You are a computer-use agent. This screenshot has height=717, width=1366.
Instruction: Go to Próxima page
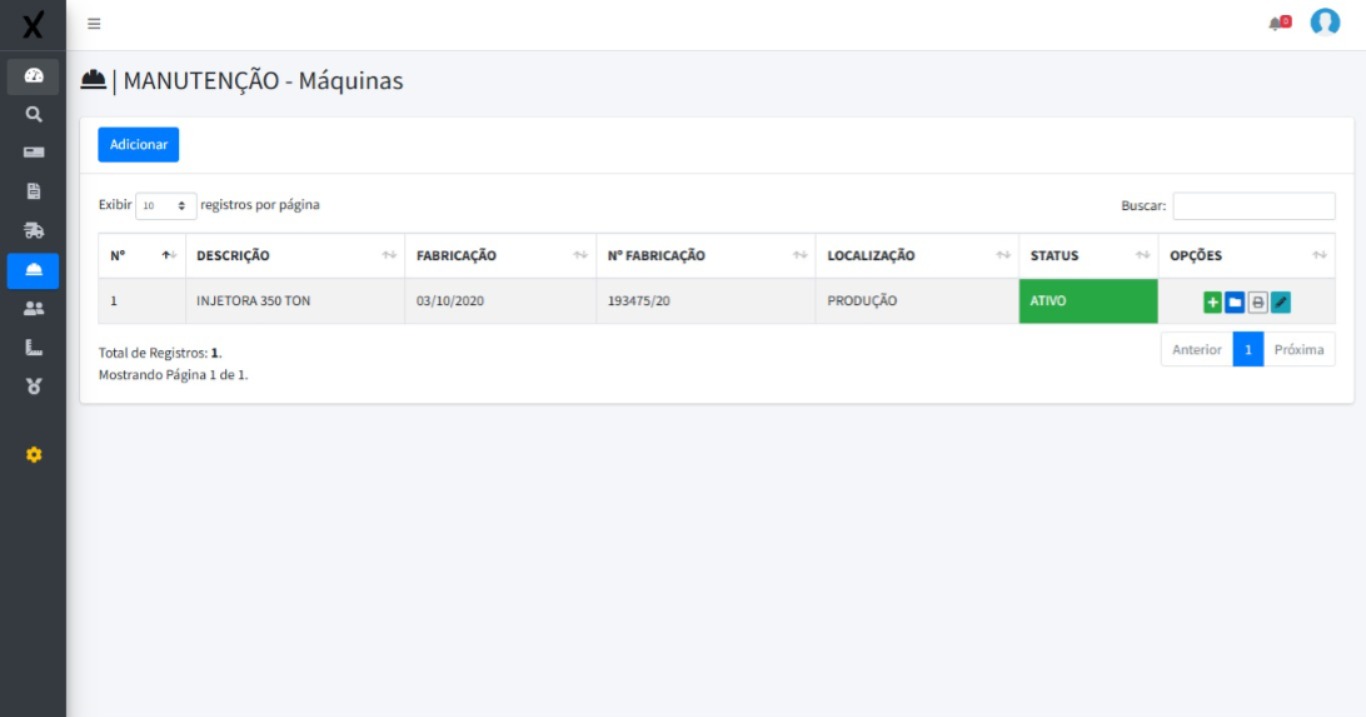1298,350
